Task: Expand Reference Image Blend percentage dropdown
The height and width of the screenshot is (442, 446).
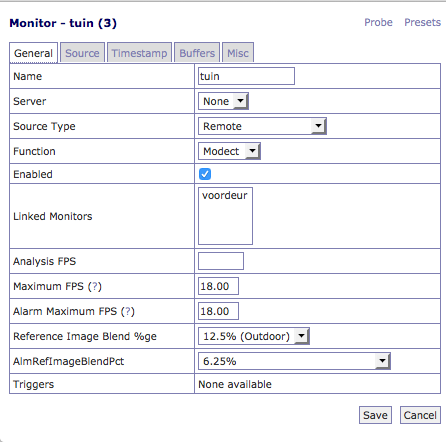Action: click(254, 336)
